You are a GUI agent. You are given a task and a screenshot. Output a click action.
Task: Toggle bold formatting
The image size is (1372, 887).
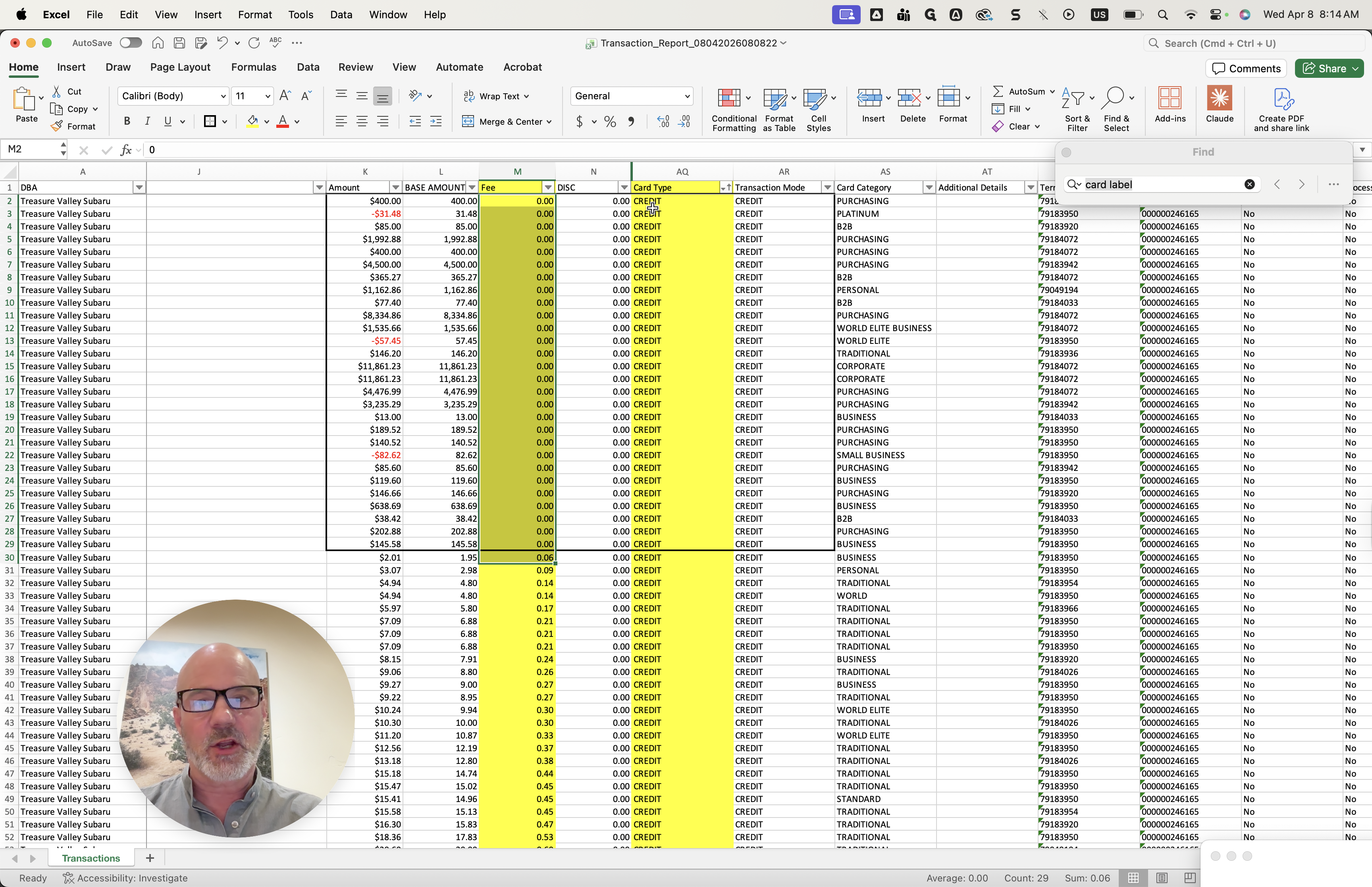(127, 121)
